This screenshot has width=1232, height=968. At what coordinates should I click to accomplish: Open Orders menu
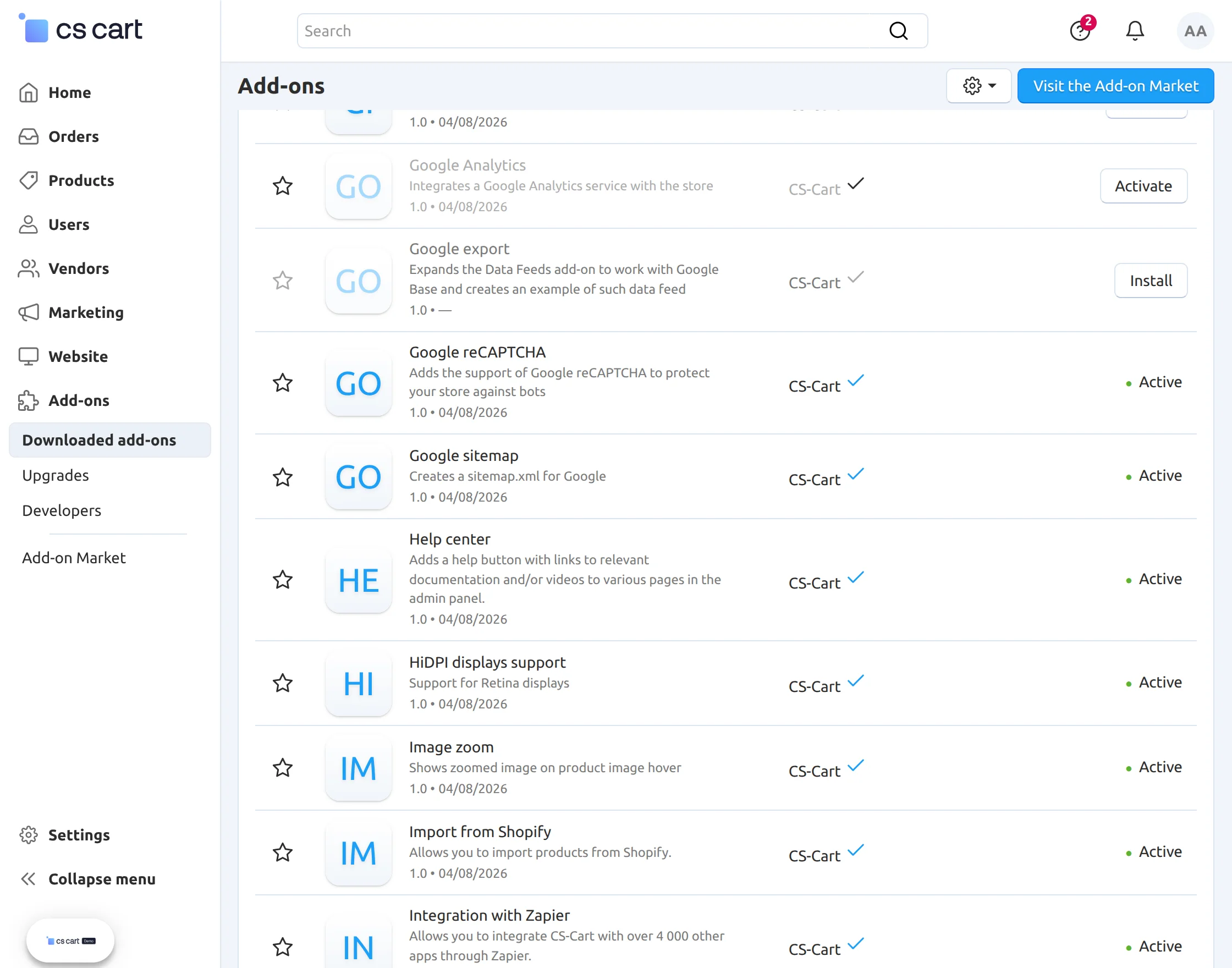[x=74, y=136]
